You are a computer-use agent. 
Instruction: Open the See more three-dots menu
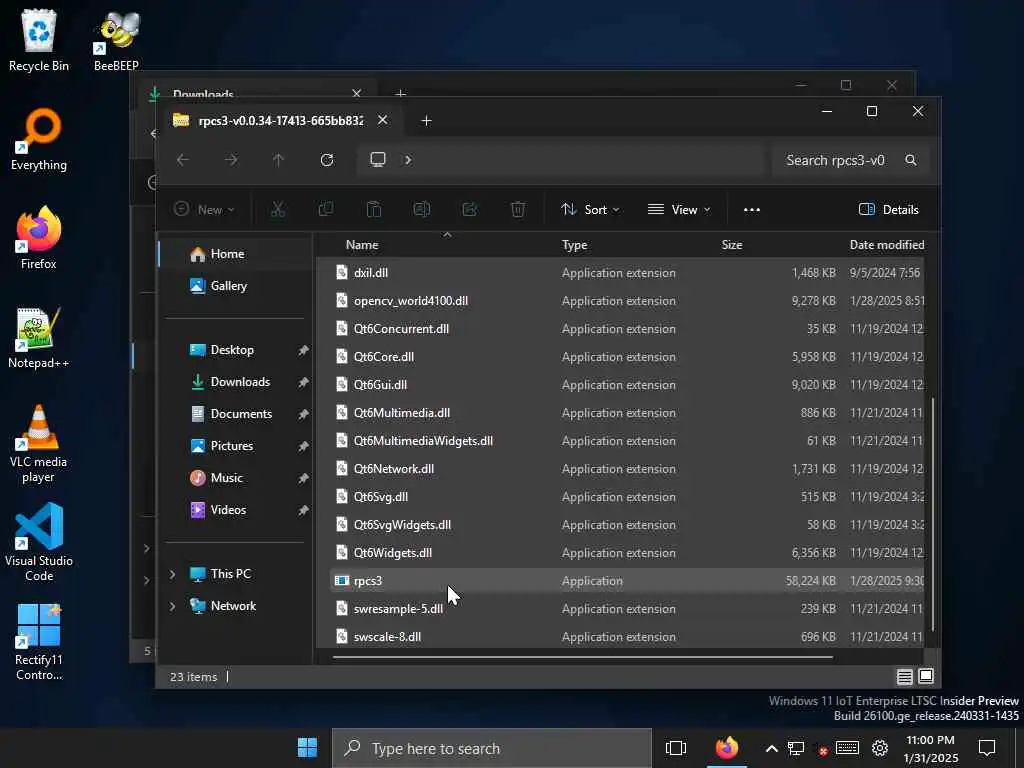pyautogui.click(x=752, y=210)
